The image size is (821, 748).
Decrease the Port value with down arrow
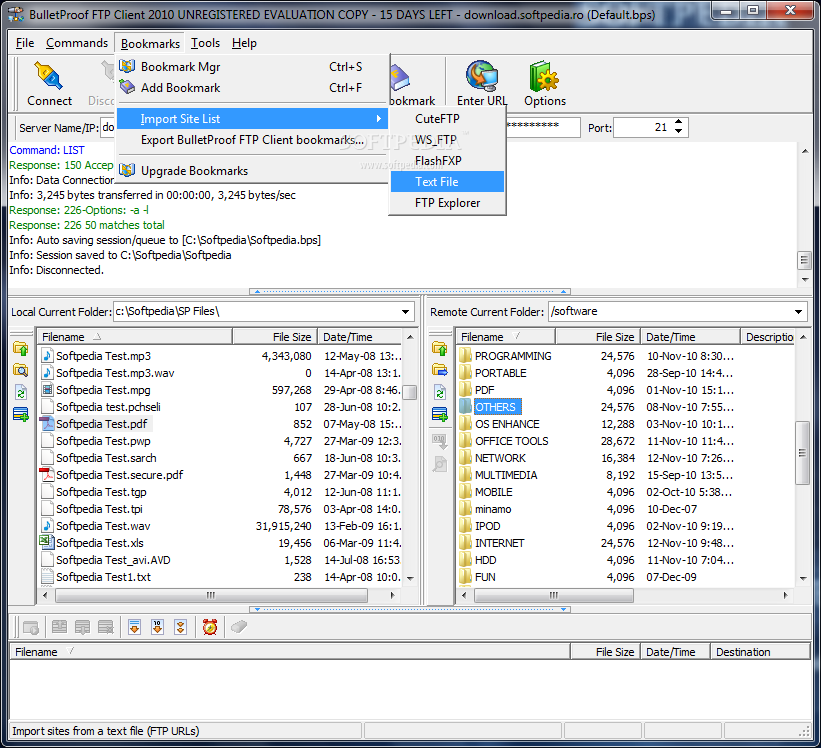click(x=679, y=131)
